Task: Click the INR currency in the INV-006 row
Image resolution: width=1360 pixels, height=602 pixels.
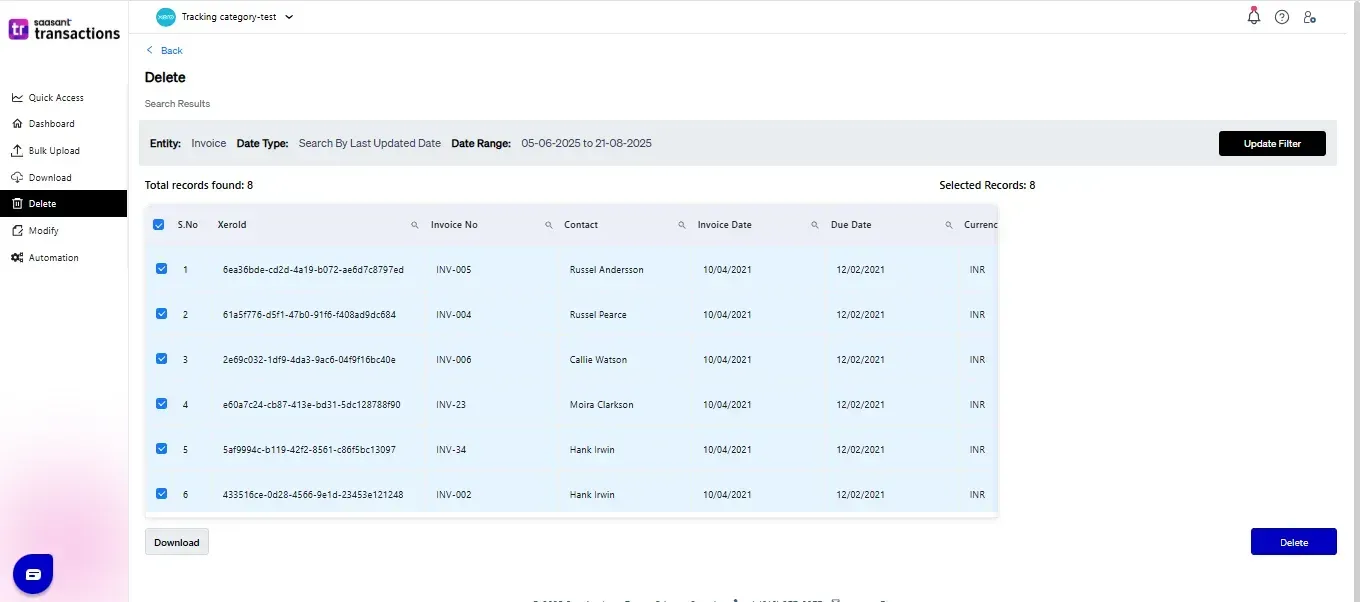Action: pos(977,360)
